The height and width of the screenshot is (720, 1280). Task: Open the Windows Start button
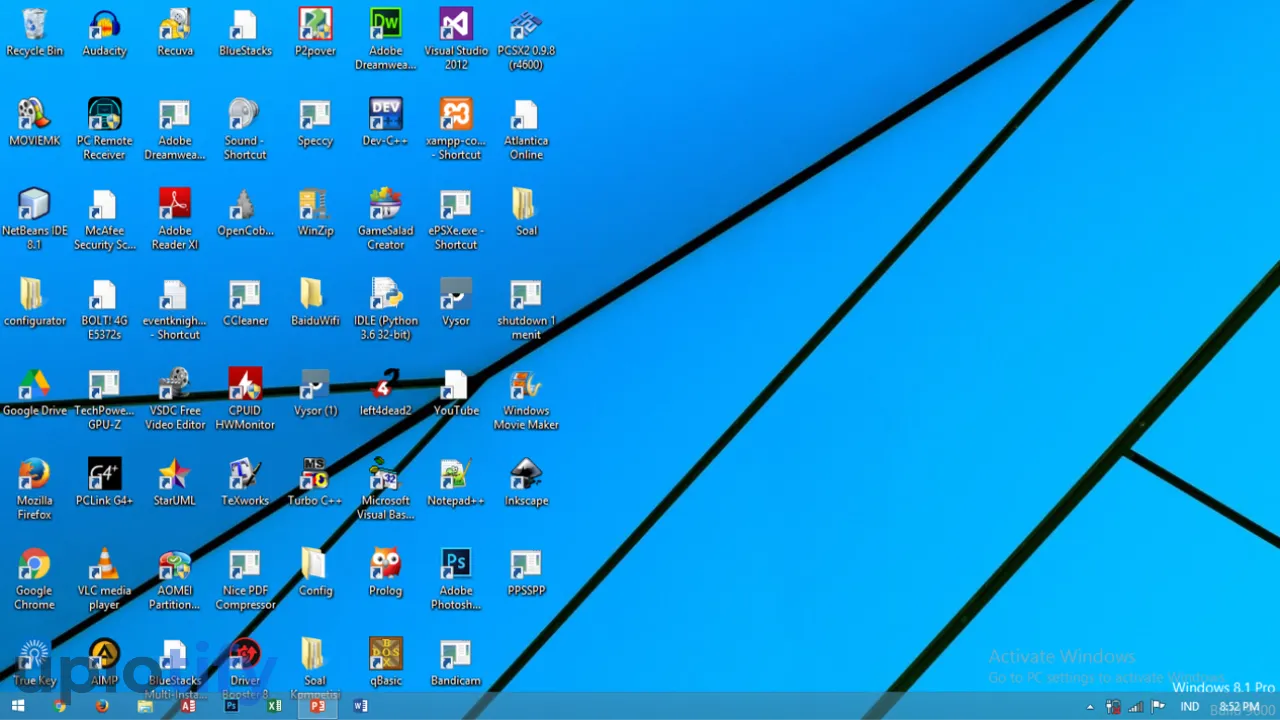[17, 706]
